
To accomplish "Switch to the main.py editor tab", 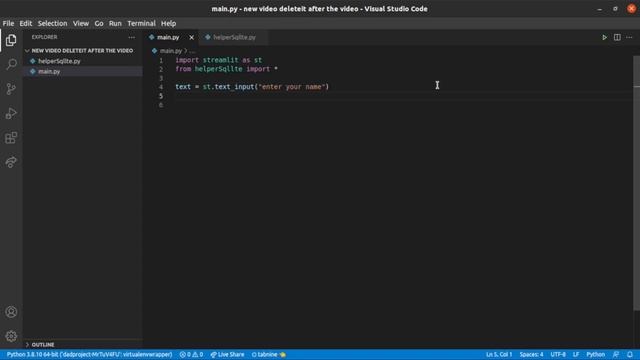I will click(168, 37).
